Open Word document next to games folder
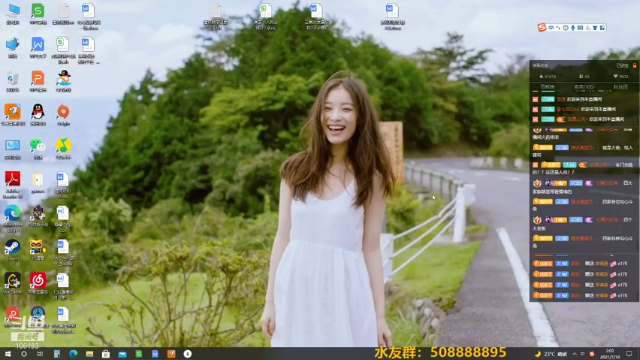640x360 pixels. click(62, 184)
